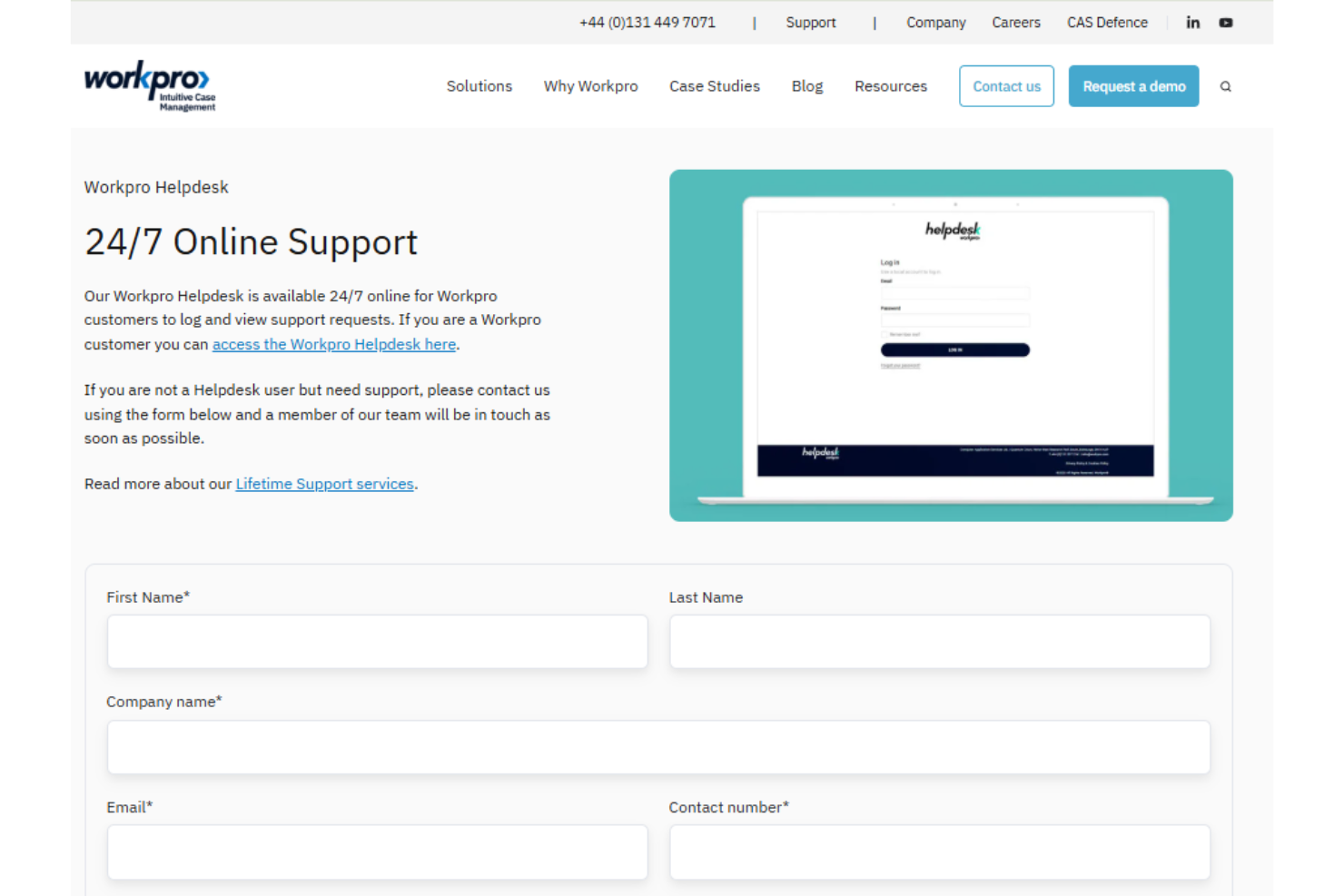Click the search magnifier icon
The width and height of the screenshot is (1344, 896).
1225,86
